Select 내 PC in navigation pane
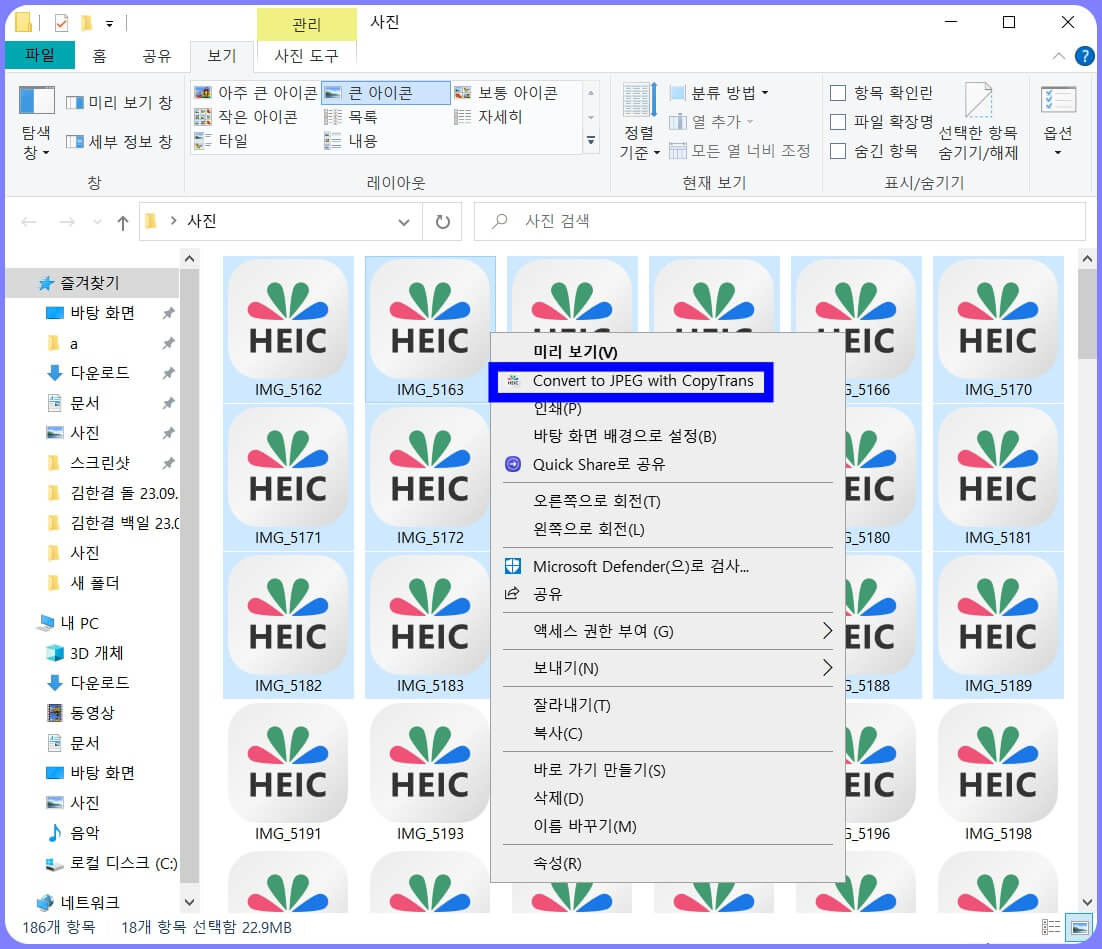Screen dimensions: 1102x949 coord(79,623)
